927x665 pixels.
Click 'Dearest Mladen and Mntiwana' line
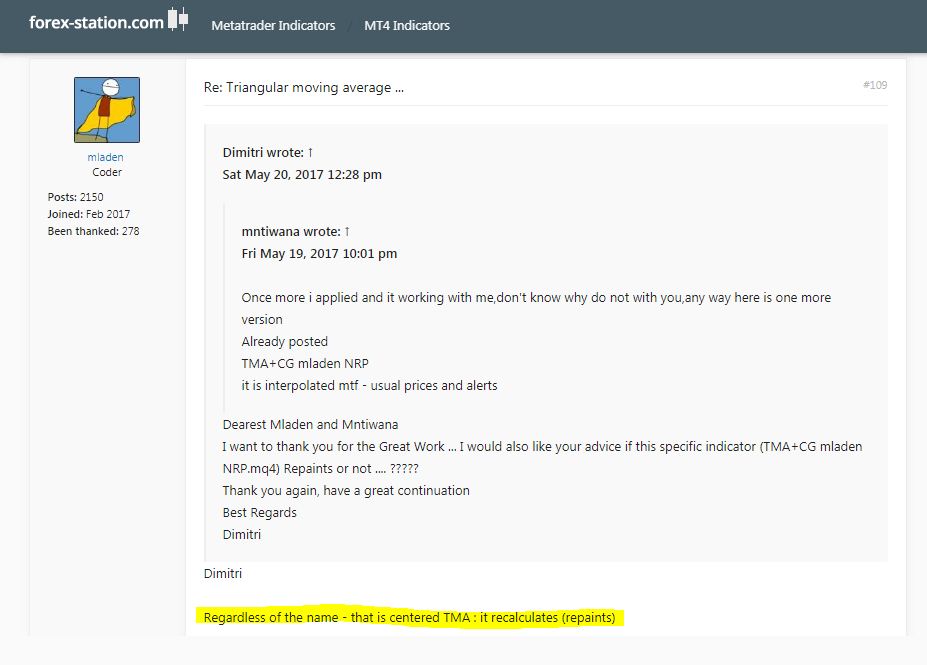click(x=310, y=424)
